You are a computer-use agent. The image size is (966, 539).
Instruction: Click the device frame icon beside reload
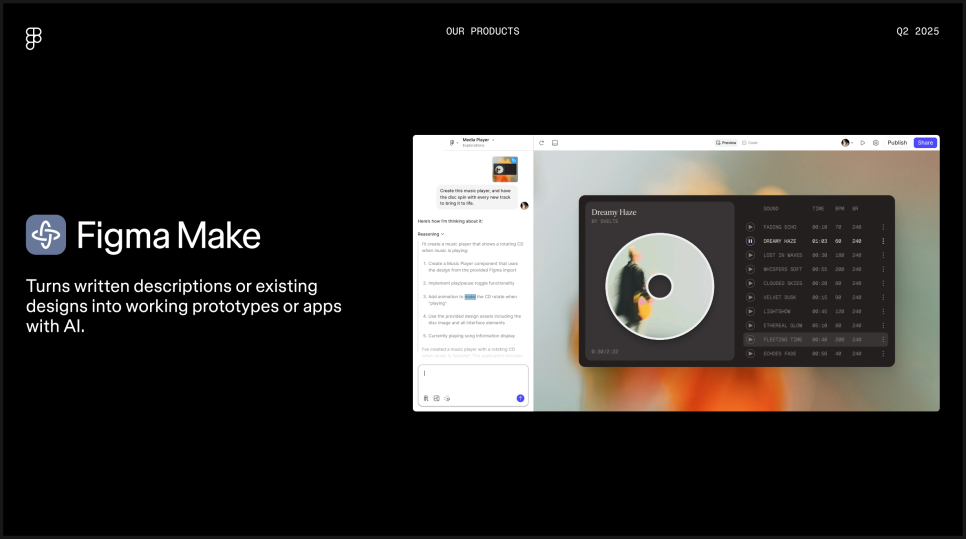pyautogui.click(x=555, y=143)
